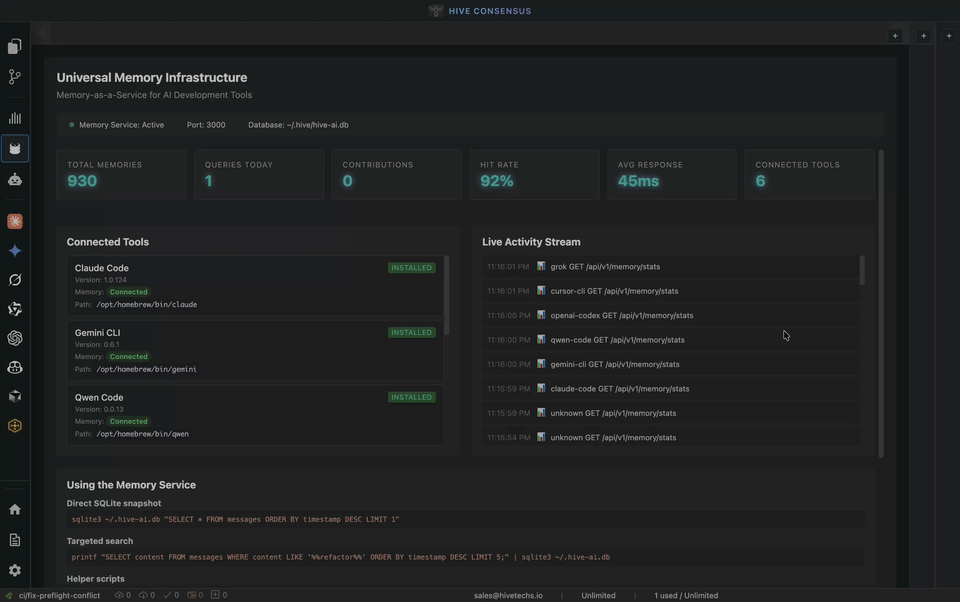Select the grok GET stats activity entry
Viewport: 960px width, 602px height.
(x=605, y=267)
